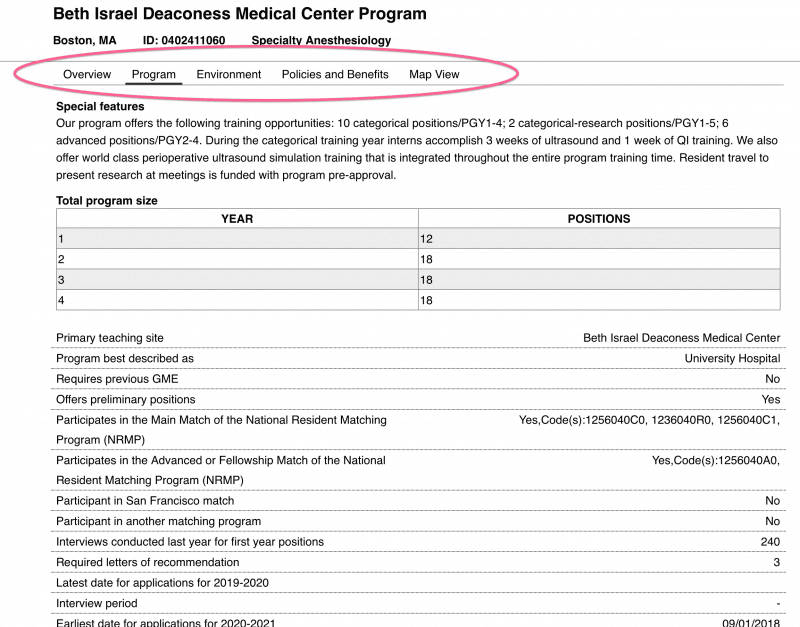Image resolution: width=800 pixels, height=627 pixels.
Task: Click the Primary teaching site label
Action: tap(110, 338)
